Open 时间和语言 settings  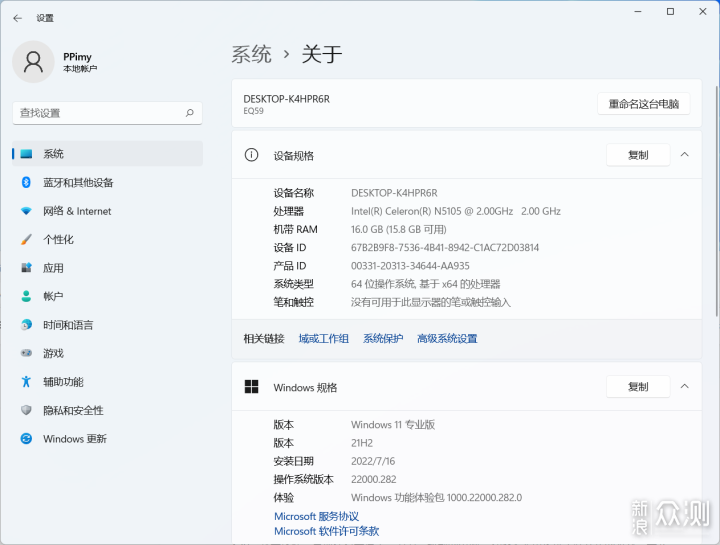(x=107, y=325)
